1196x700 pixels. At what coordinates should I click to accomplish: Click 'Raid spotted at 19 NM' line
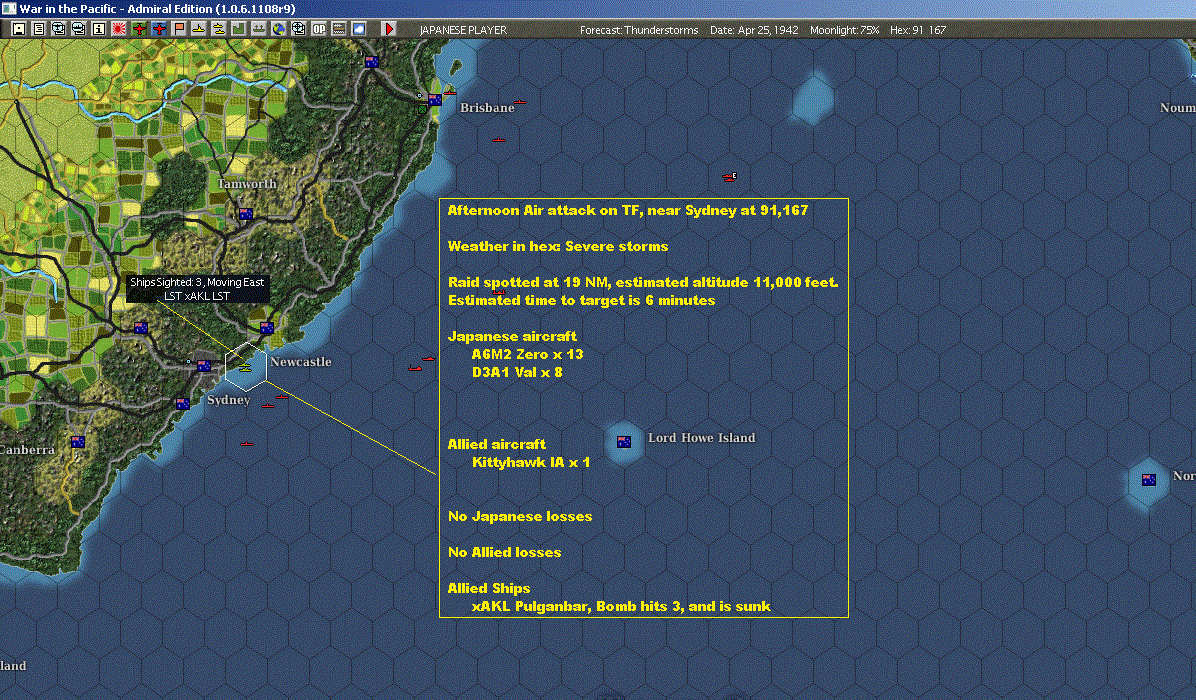(x=643, y=282)
